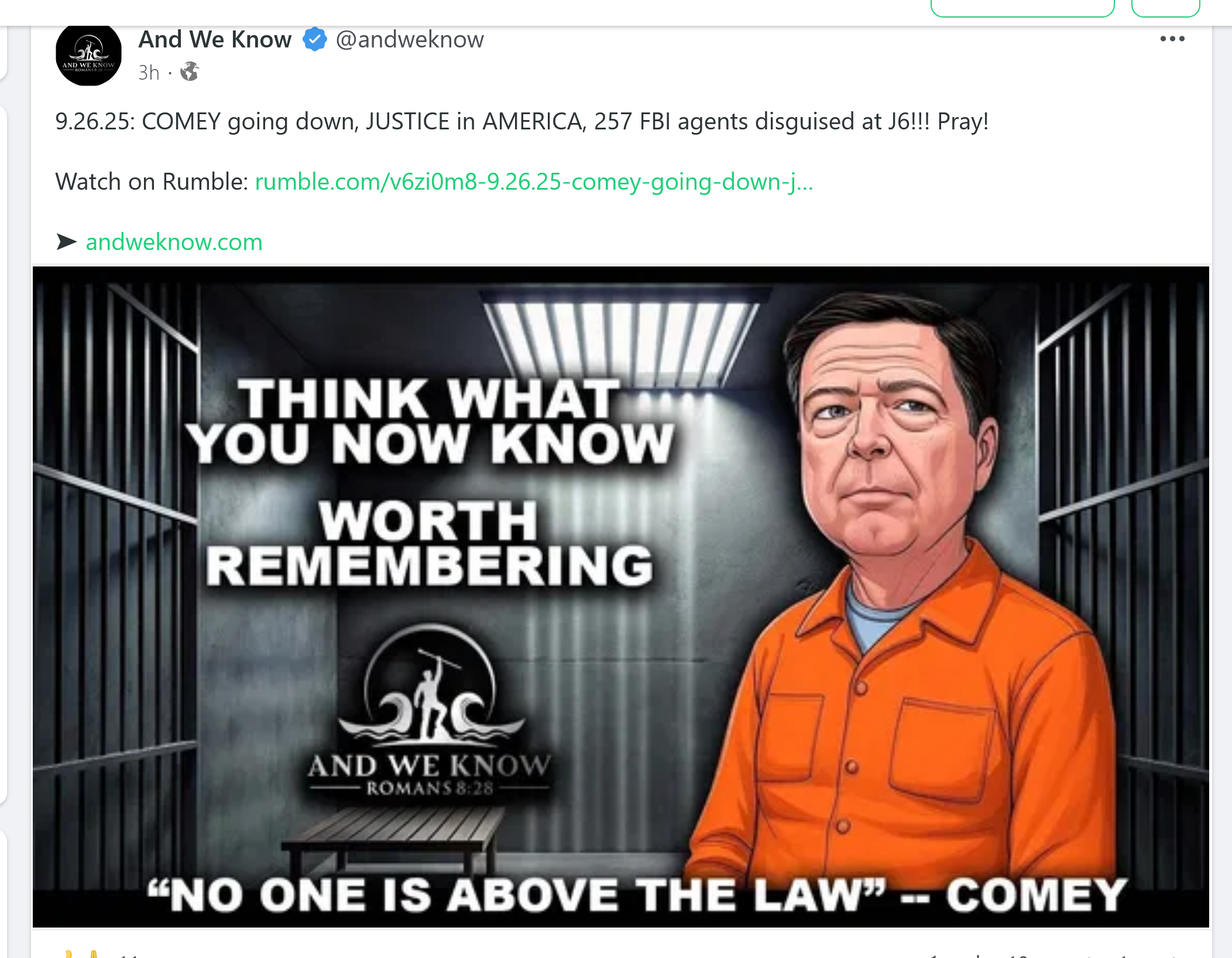
Task: Open the rumble.com video link
Action: pos(534,182)
